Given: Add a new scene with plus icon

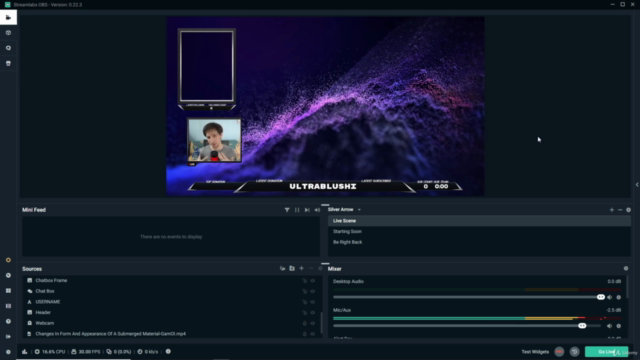Looking at the screenshot, I should click(611, 210).
